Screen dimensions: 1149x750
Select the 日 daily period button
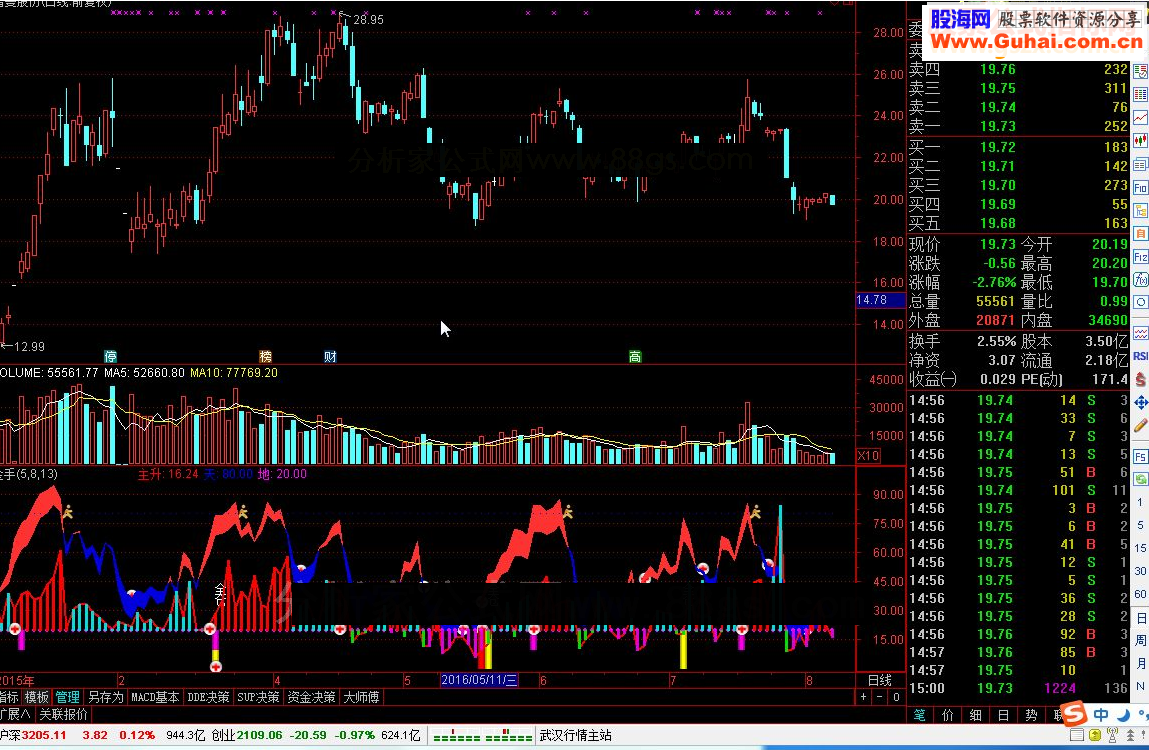click(1140, 618)
